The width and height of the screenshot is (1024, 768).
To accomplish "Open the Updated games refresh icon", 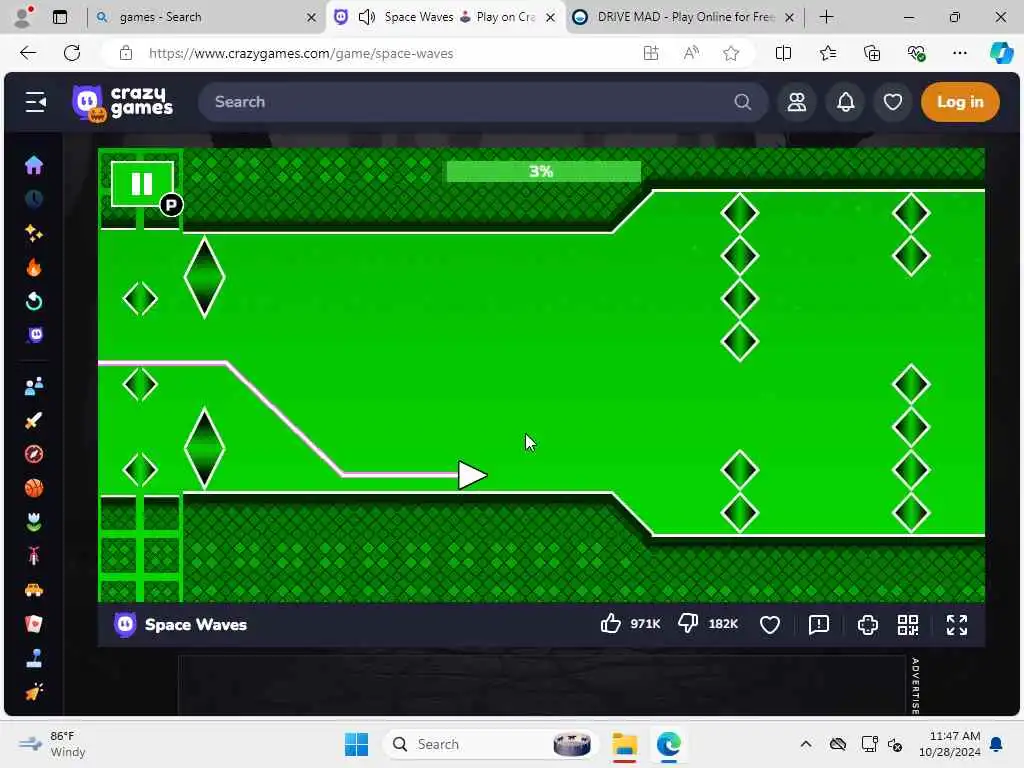I will pyautogui.click(x=34, y=301).
